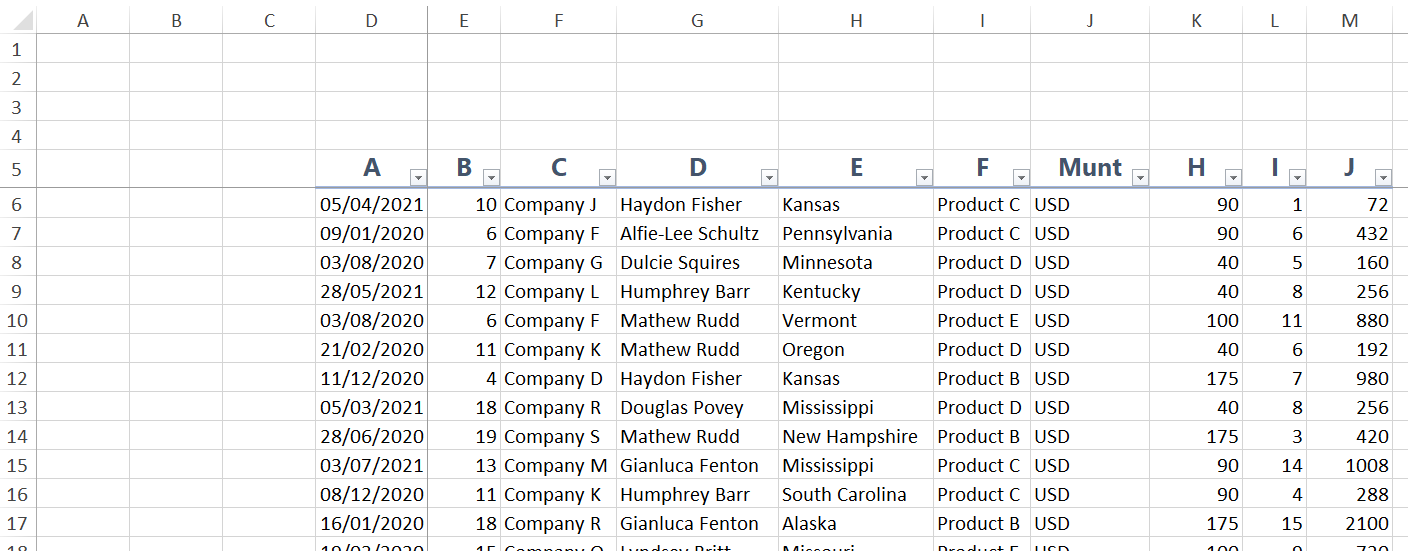The height and width of the screenshot is (551, 1408).
Task: Select row 5 header
Action: point(17,169)
